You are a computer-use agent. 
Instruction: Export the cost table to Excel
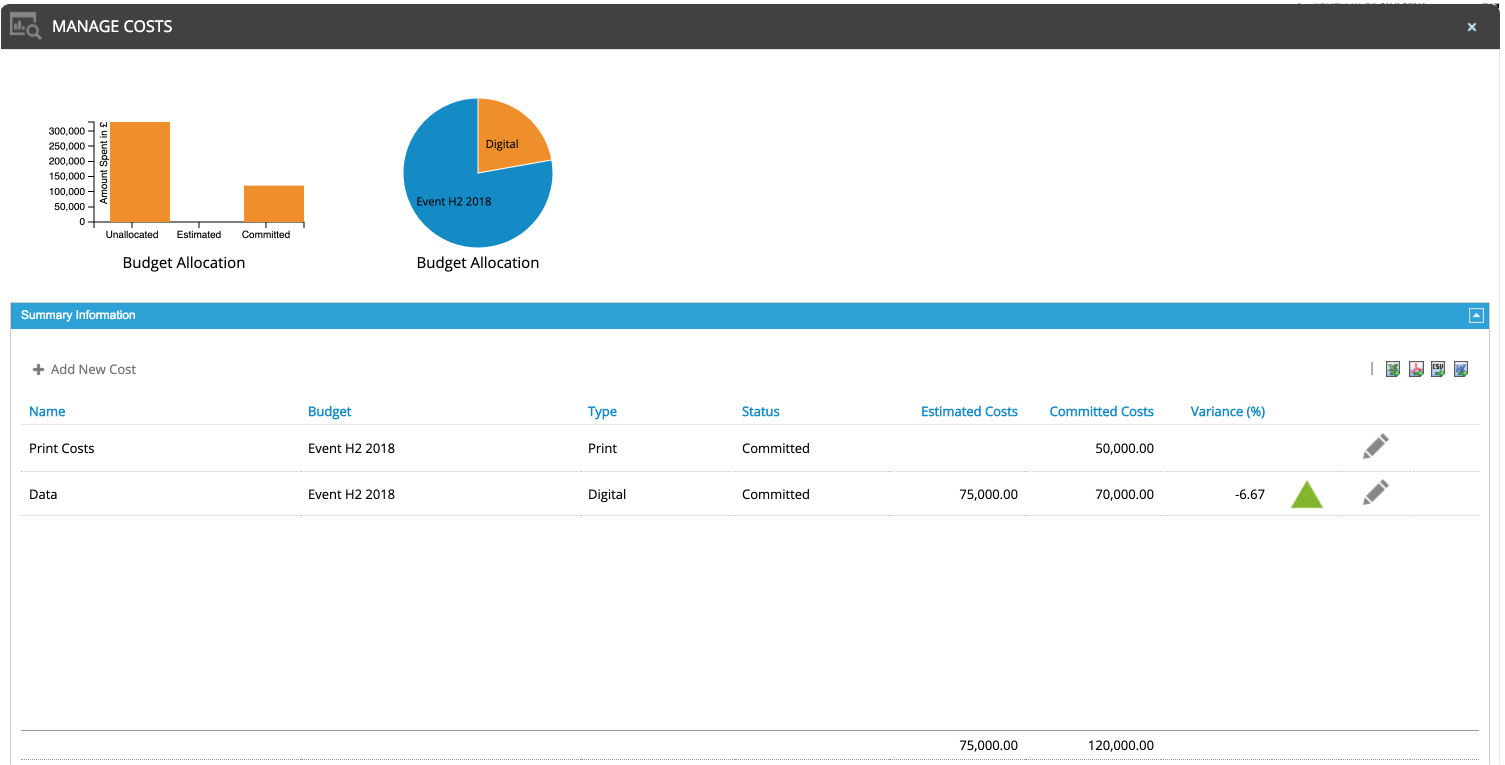(1393, 369)
